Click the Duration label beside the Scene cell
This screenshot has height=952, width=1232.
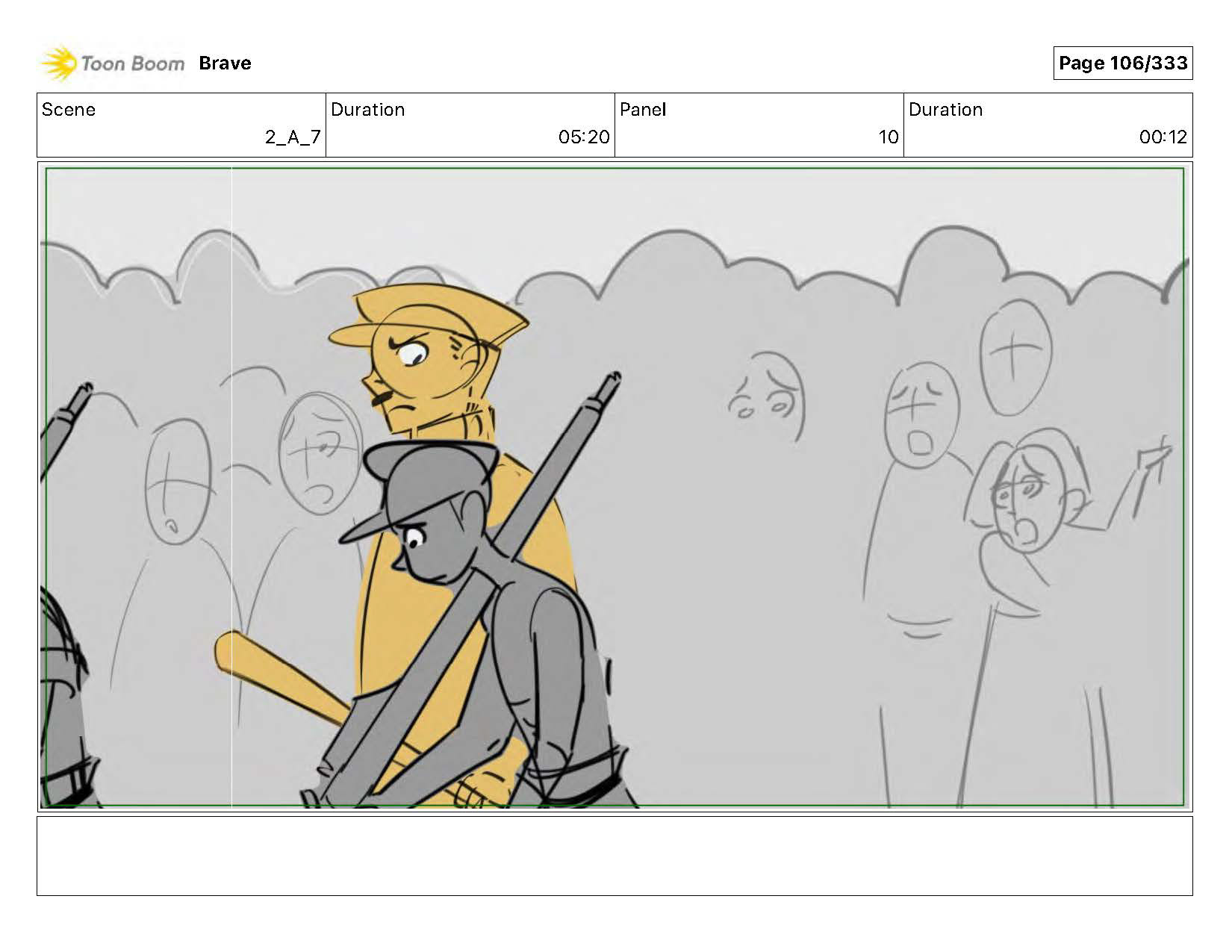tap(368, 110)
